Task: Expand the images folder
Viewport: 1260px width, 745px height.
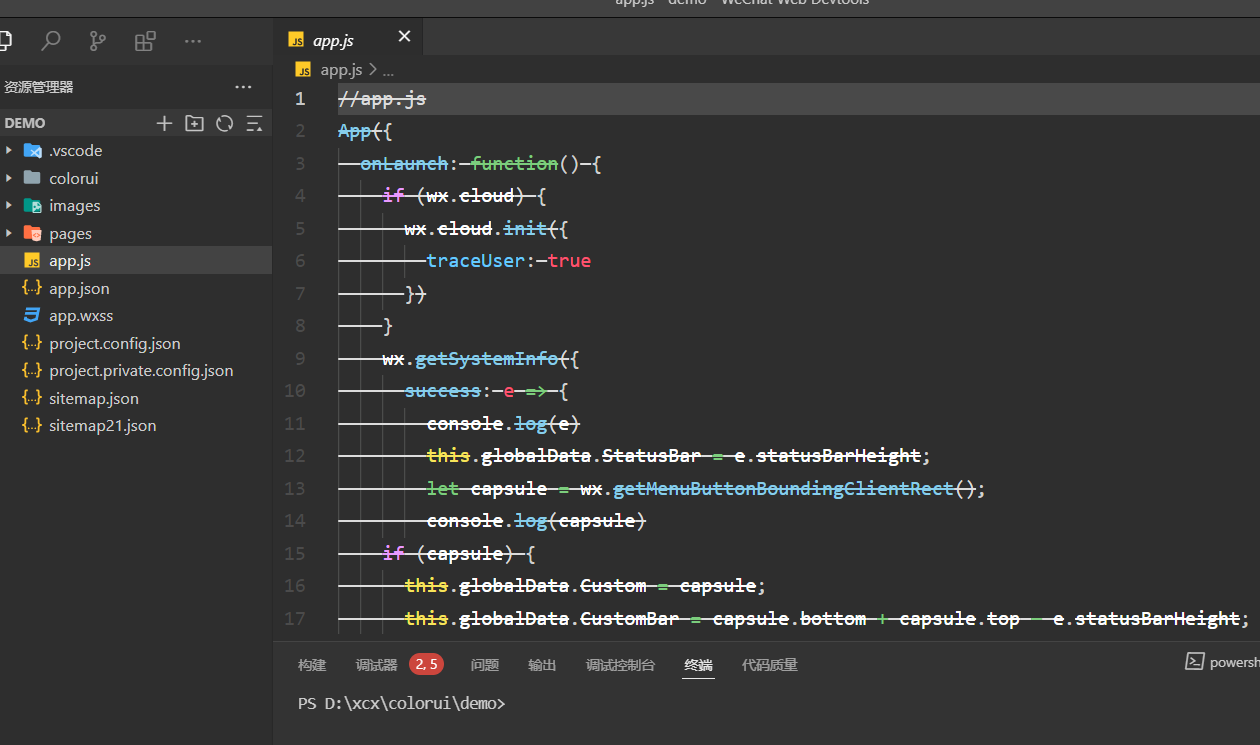Action: pos(9,205)
